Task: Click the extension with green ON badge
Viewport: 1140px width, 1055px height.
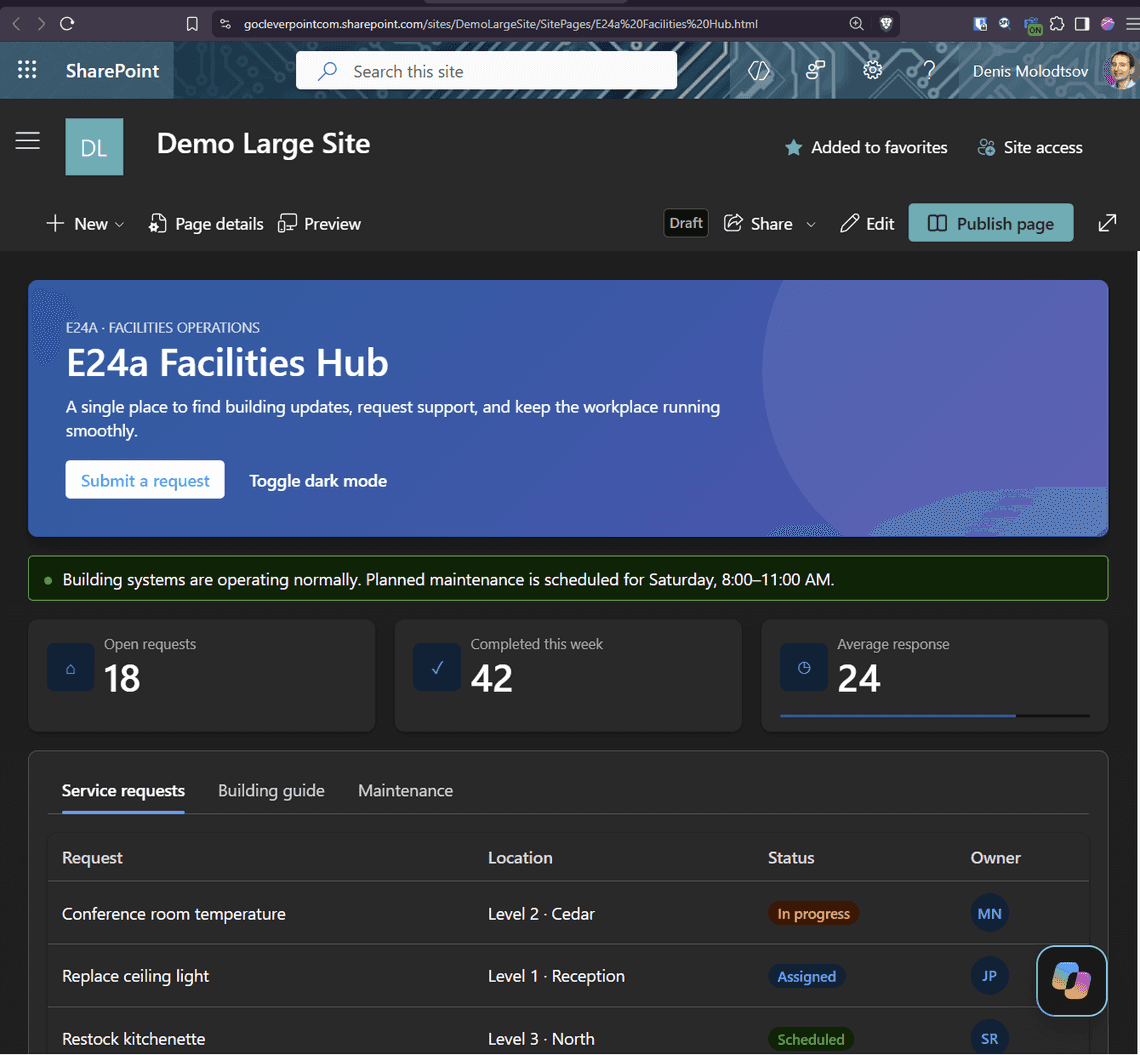Action: click(x=1032, y=25)
